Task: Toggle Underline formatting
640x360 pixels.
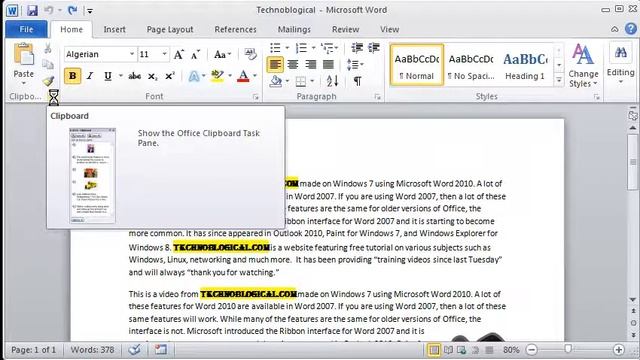Action: (108, 76)
